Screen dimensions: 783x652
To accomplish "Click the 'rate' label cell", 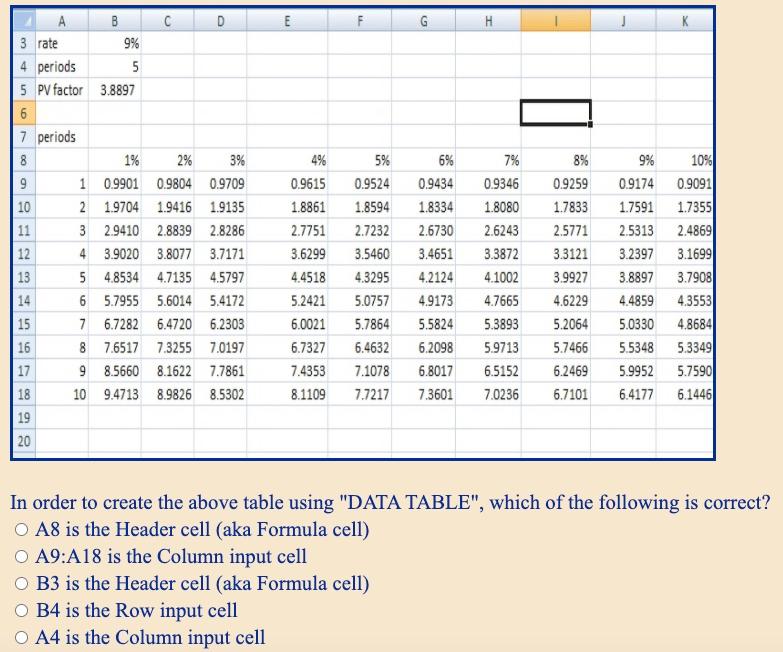I will (x=62, y=43).
